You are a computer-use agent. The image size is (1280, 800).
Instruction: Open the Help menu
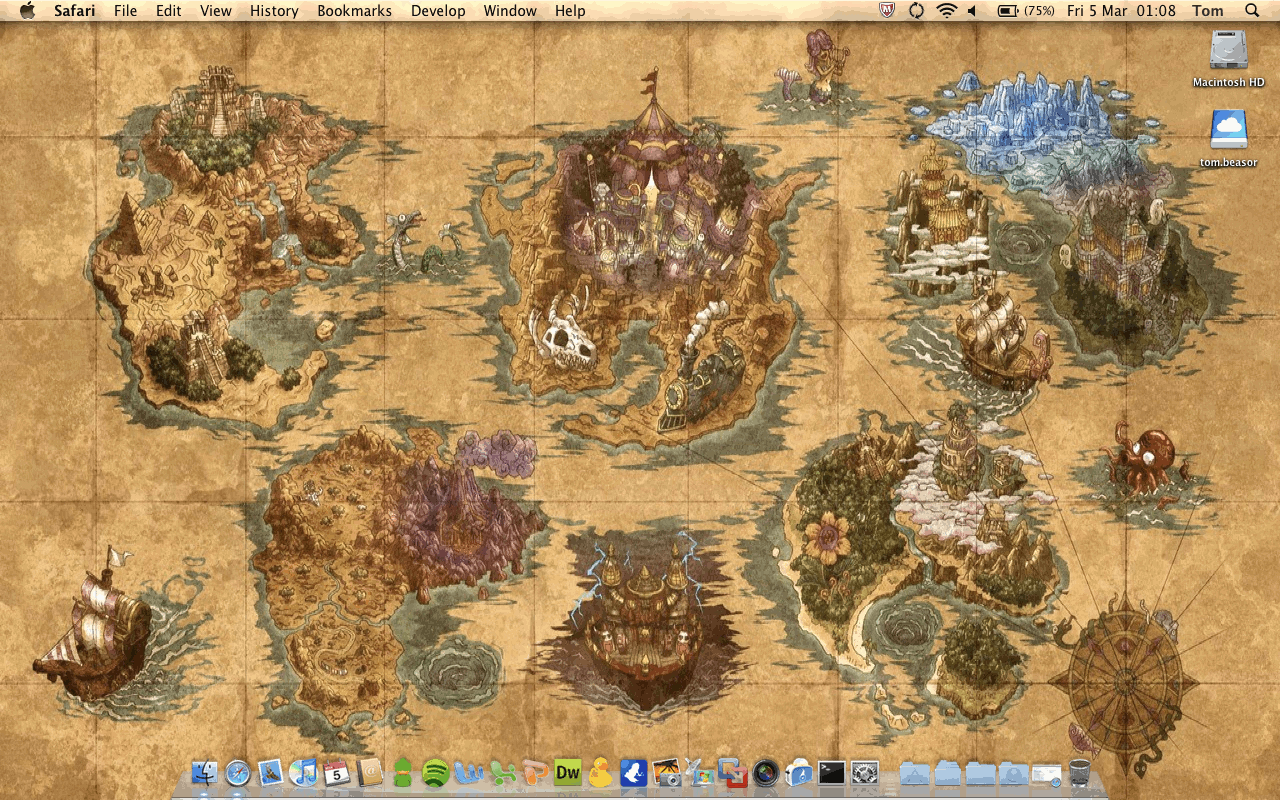click(x=570, y=11)
